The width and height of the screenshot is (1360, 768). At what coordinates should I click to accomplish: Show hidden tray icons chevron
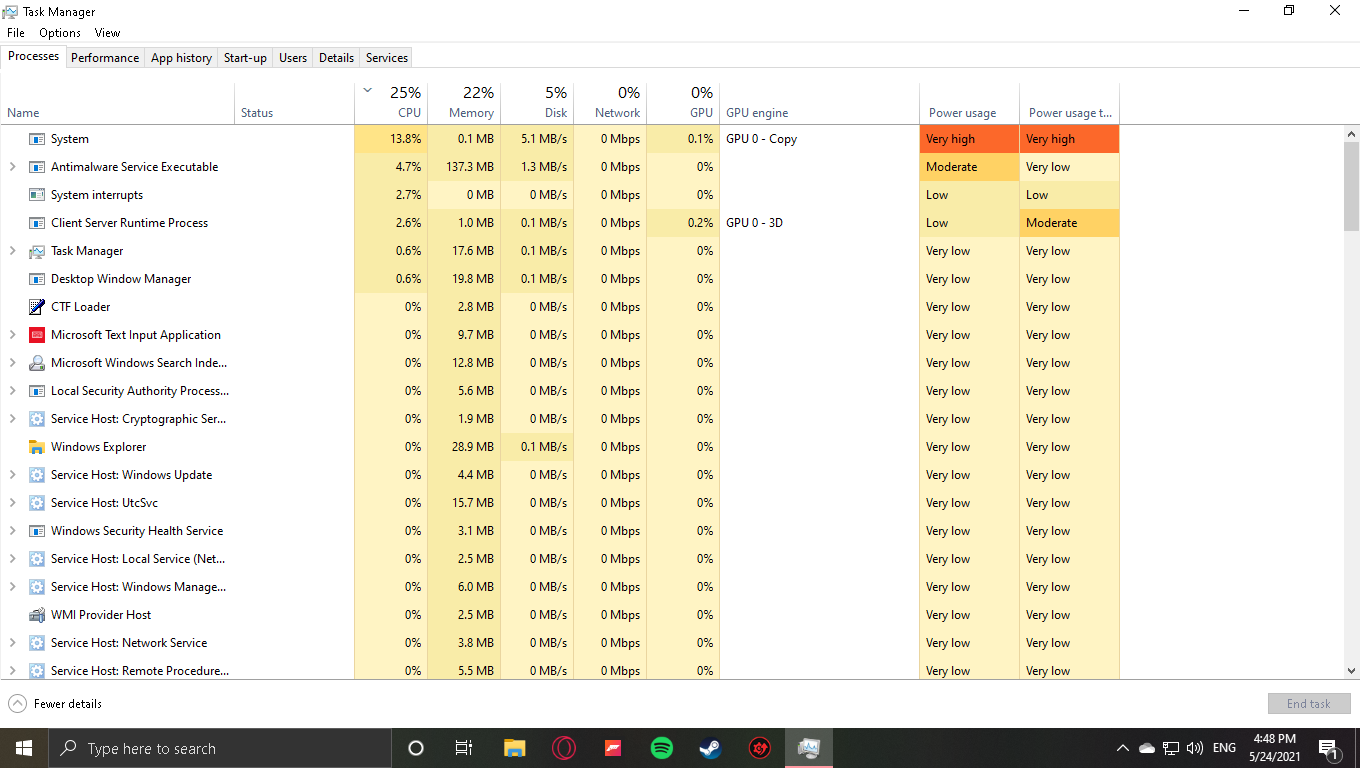pyautogui.click(x=1122, y=748)
